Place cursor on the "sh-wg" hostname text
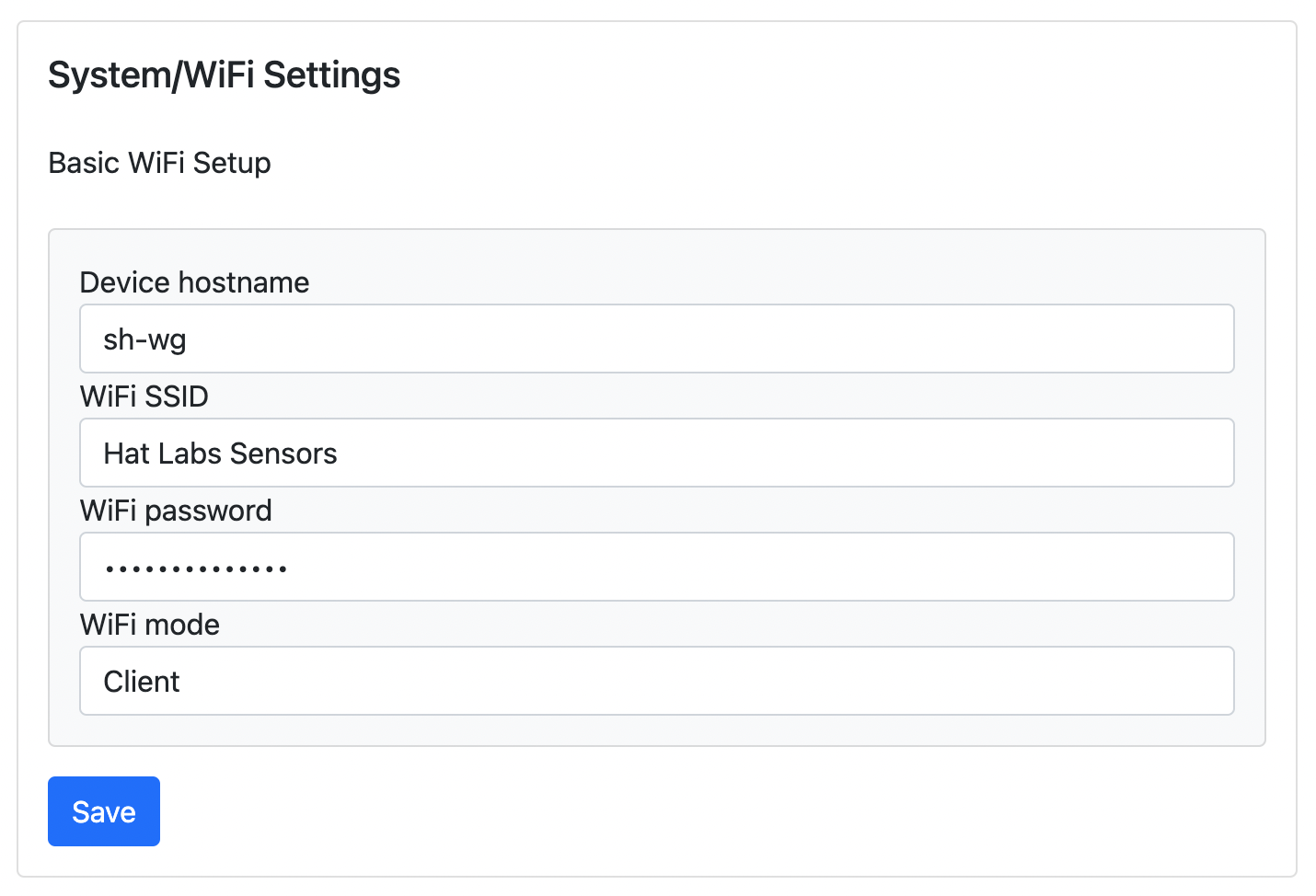This screenshot has width=1316, height=896. [144, 340]
